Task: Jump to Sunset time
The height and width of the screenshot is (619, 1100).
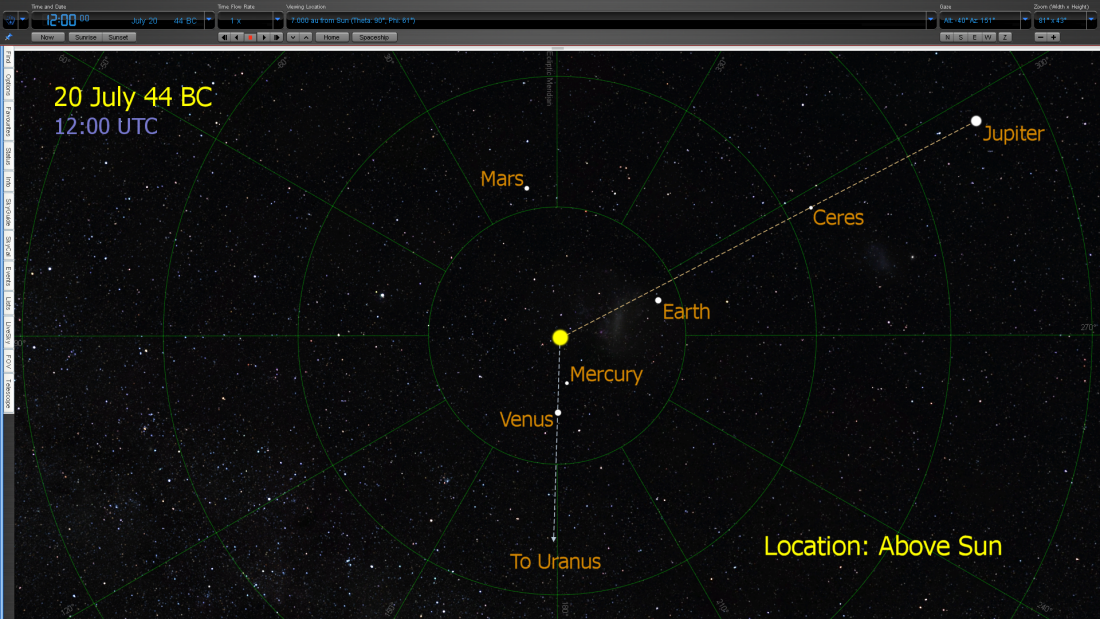Action: (x=119, y=37)
